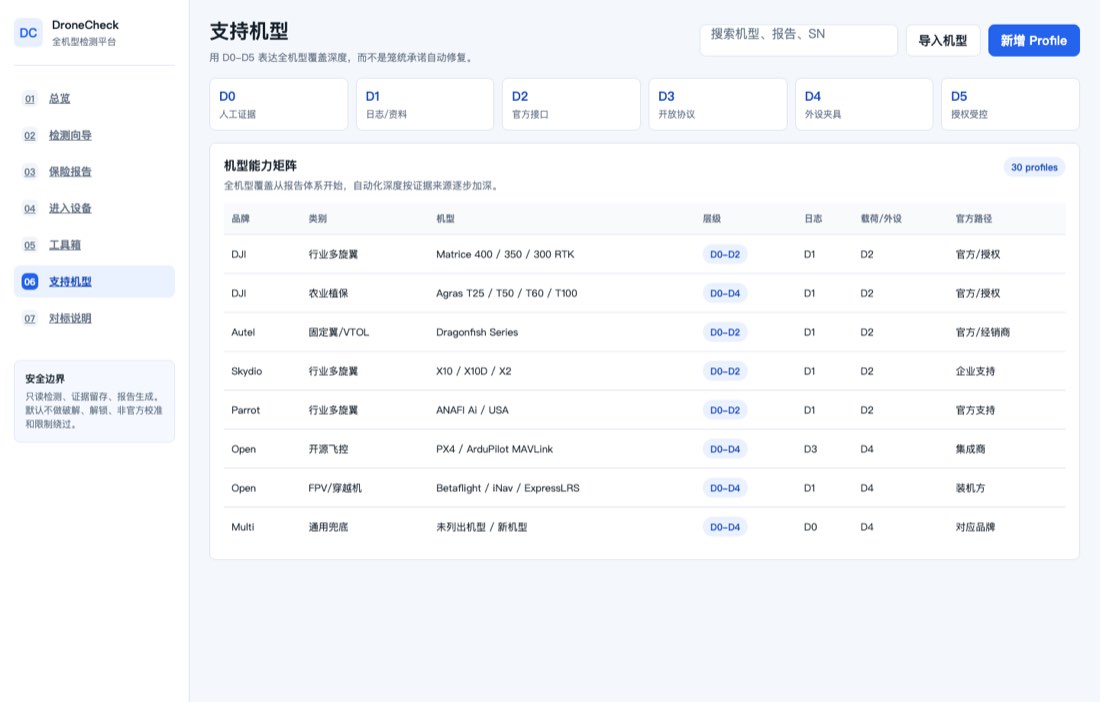Screen dimensions: 1100x702
Task: Select the D5 授权受控 card
Action: [x=1010, y=104]
